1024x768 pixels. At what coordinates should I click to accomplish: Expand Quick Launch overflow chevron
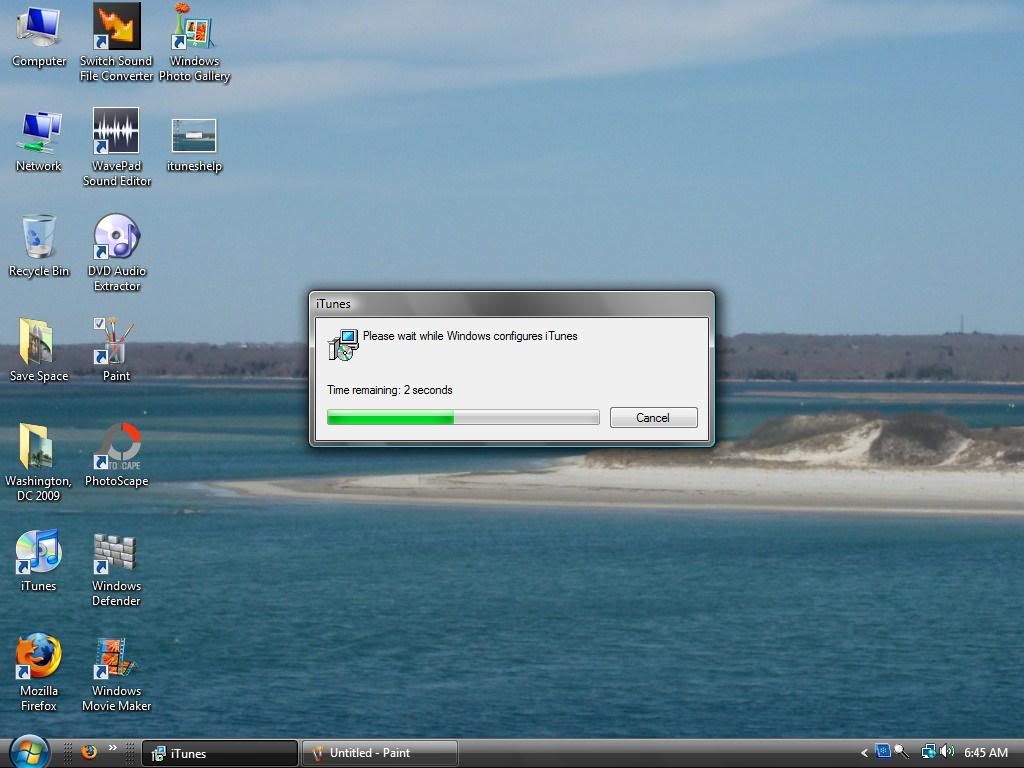(113, 748)
